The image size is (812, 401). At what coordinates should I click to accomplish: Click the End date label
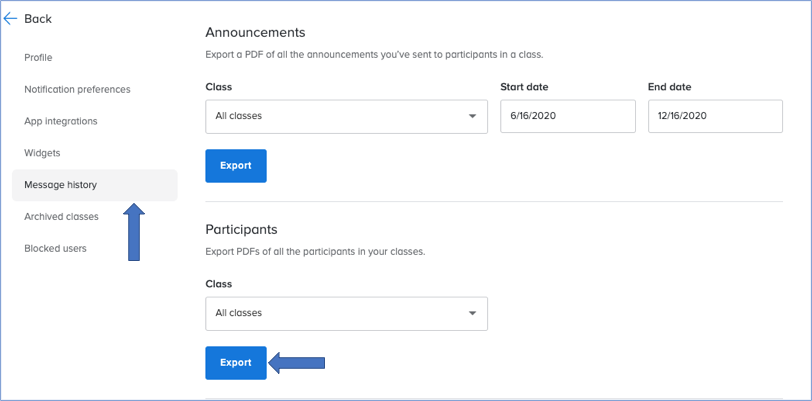[670, 87]
